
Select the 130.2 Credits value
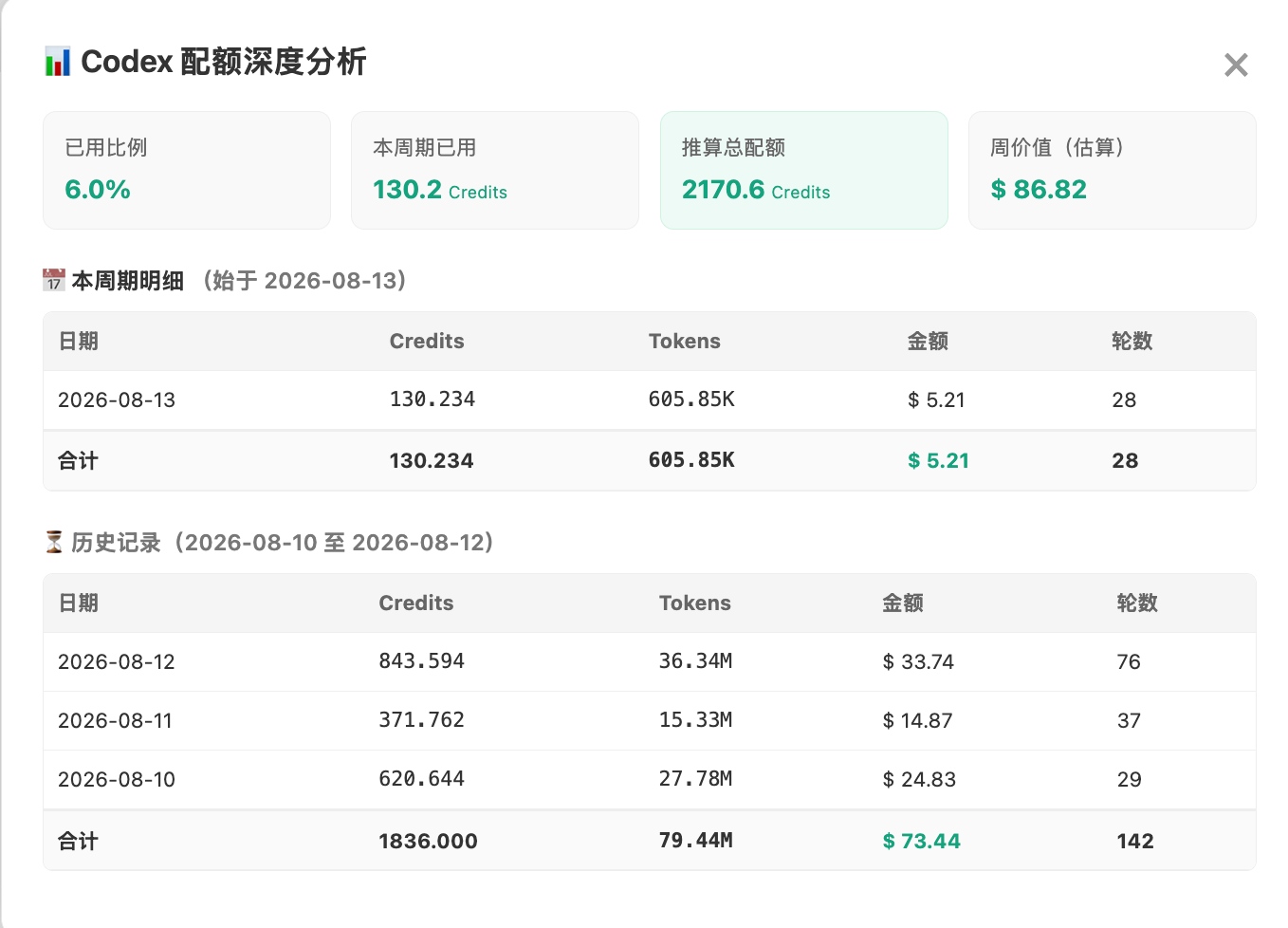(440, 190)
